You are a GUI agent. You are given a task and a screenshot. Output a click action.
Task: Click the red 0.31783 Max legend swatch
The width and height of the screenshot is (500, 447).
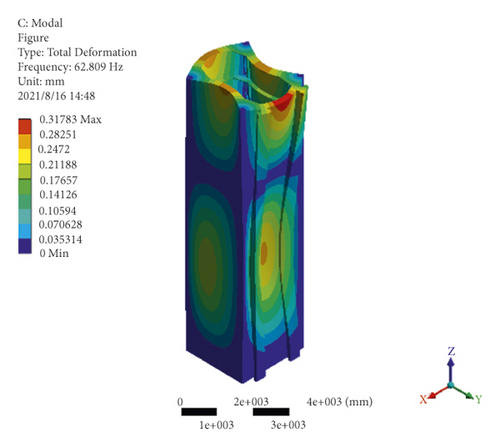click(x=25, y=127)
